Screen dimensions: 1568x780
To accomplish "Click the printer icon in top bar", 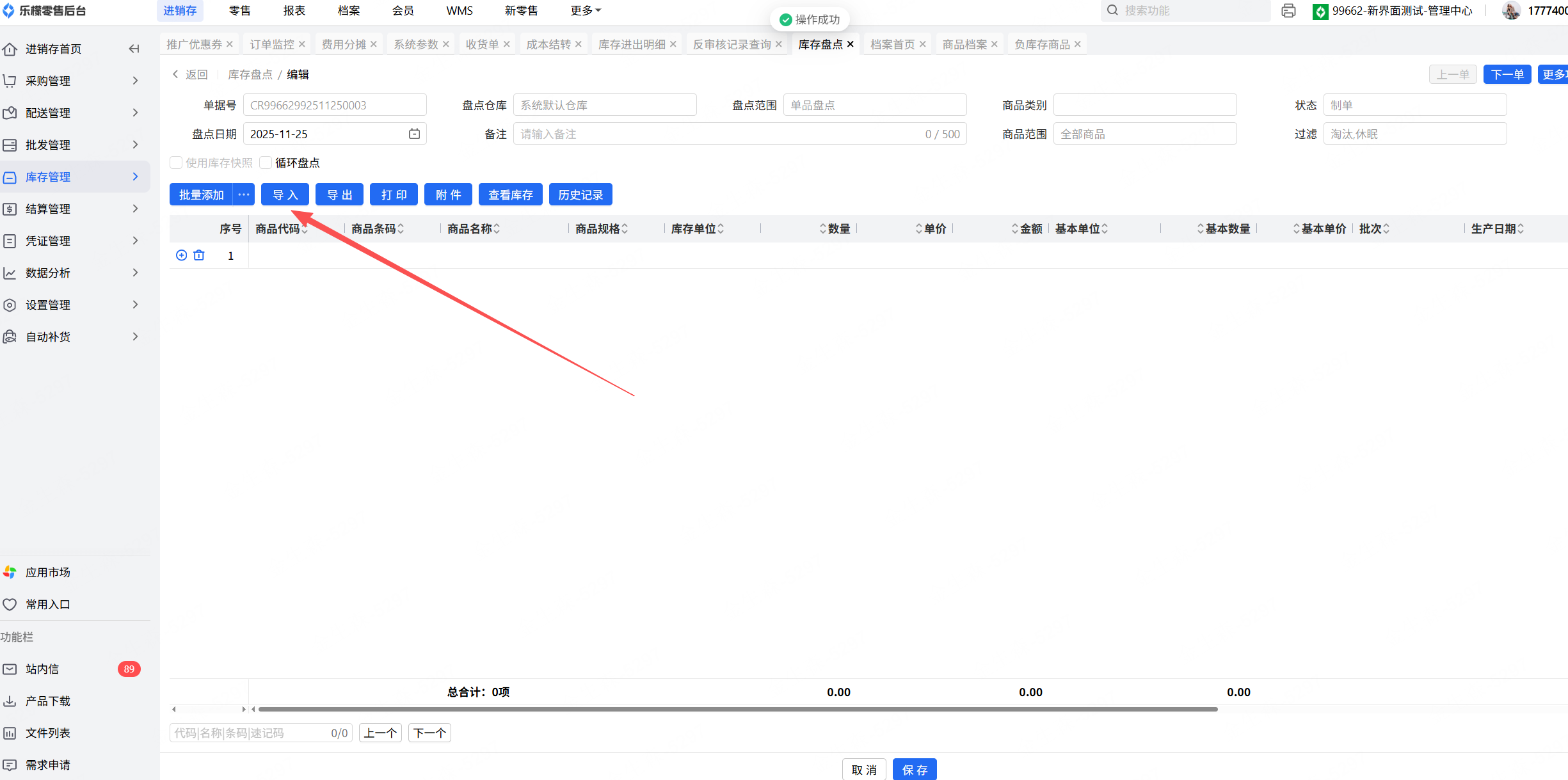I will click(x=1288, y=11).
